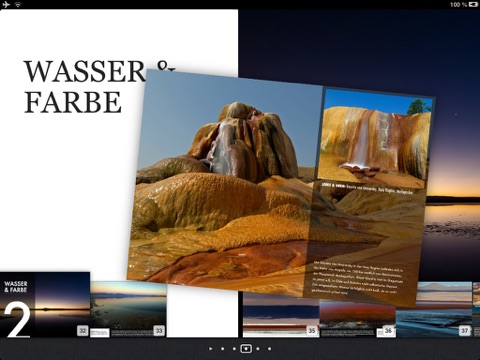
Task: Tap the Wi-Fi icon in status bar
Action: click(x=18, y=5)
